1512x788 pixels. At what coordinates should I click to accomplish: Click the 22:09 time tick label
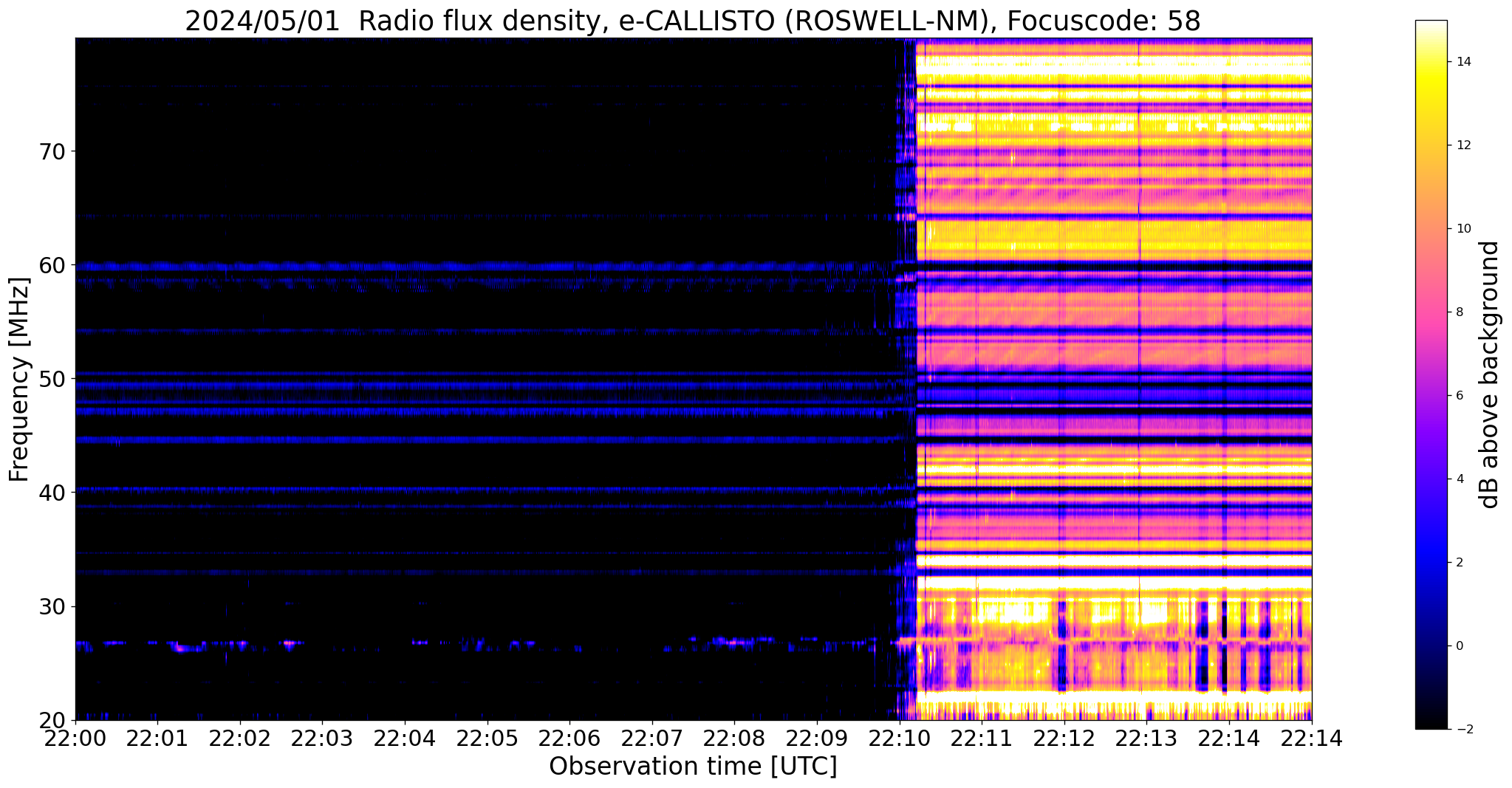[x=817, y=738]
